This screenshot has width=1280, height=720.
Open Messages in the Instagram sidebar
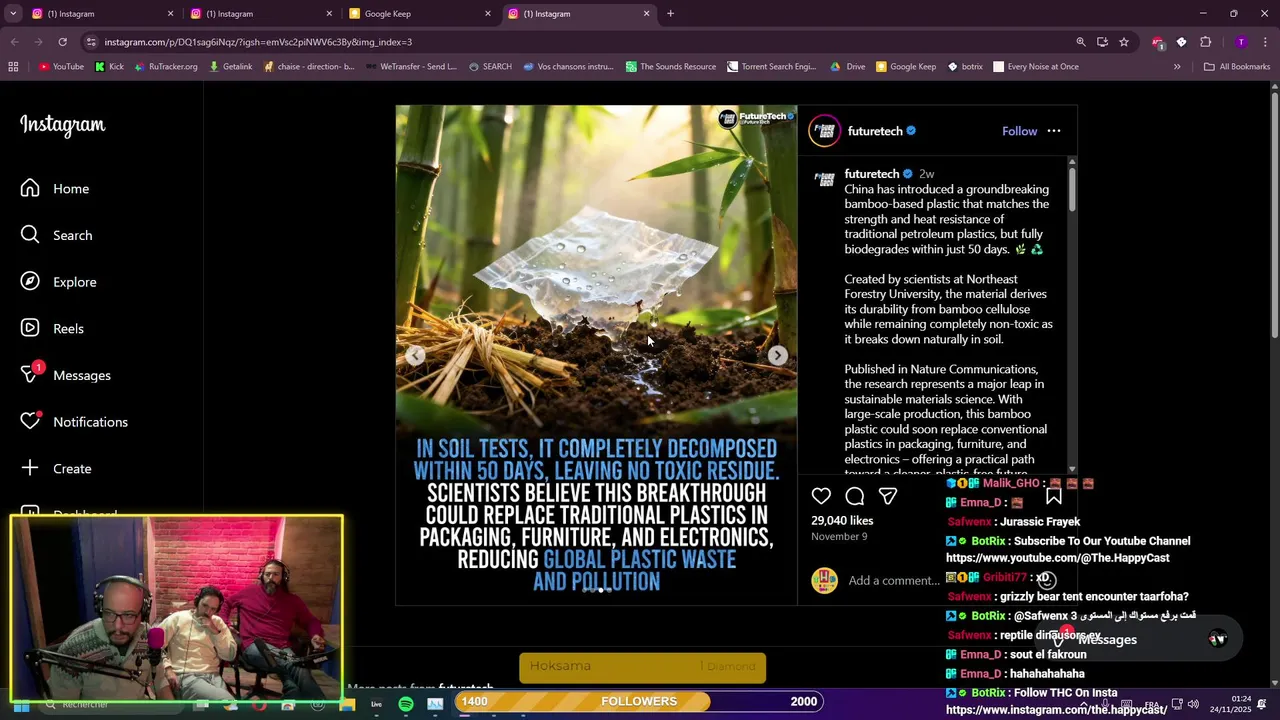(66, 375)
